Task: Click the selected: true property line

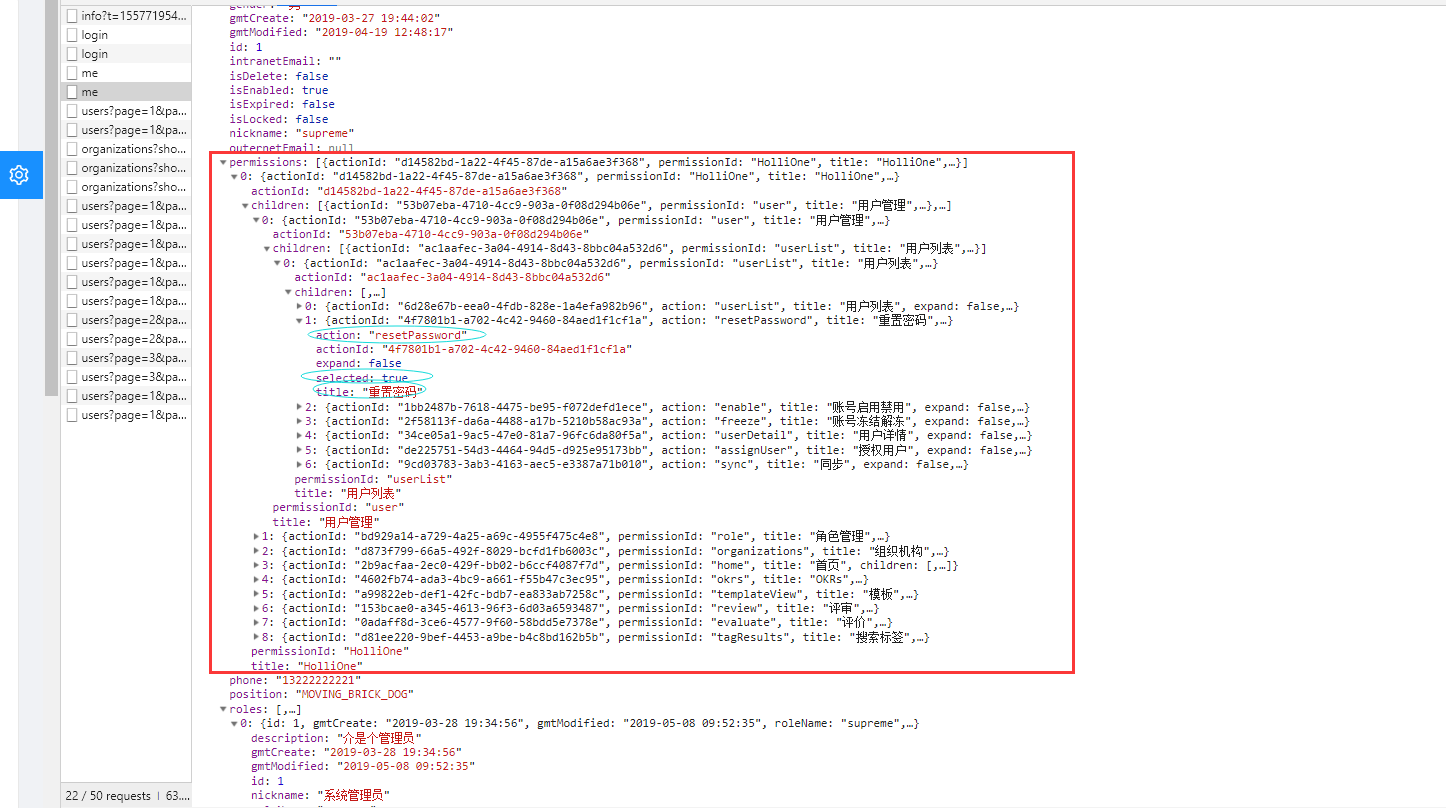Action: coord(361,378)
